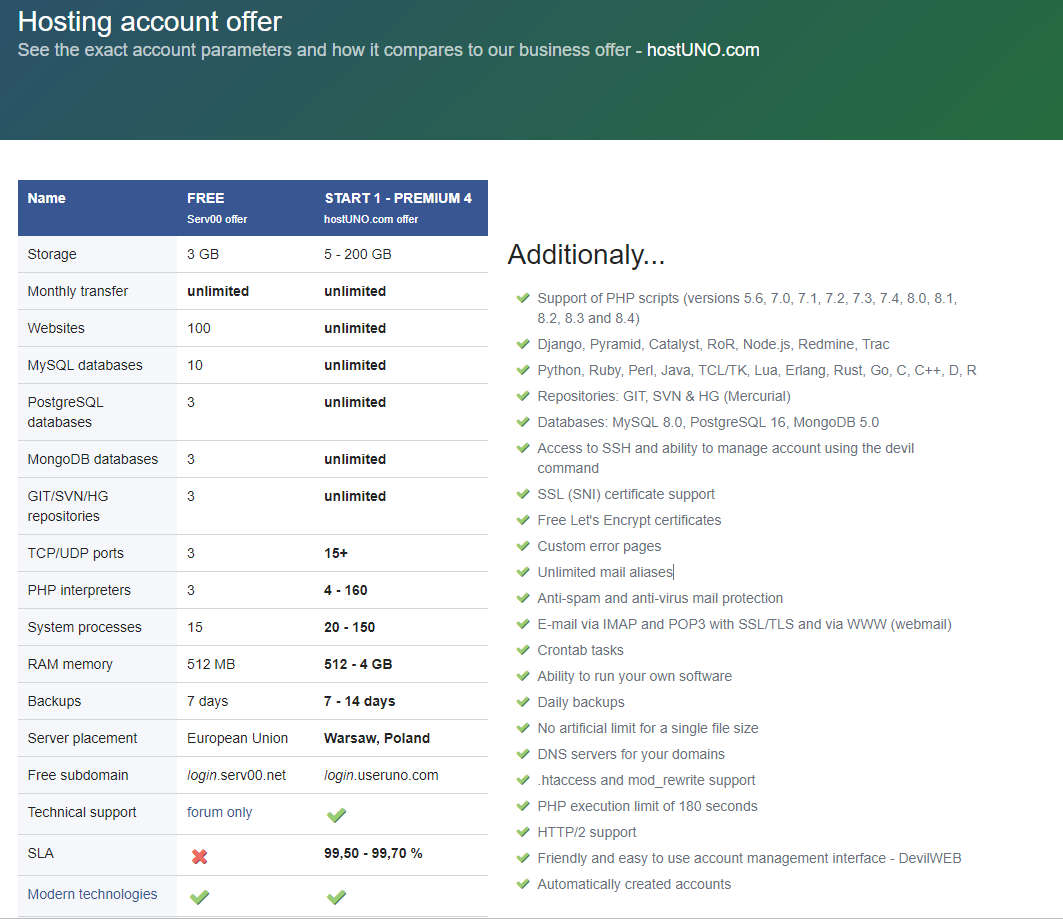Select the 7 - 14 days backups value
The width and height of the screenshot is (1063, 919).
point(359,701)
